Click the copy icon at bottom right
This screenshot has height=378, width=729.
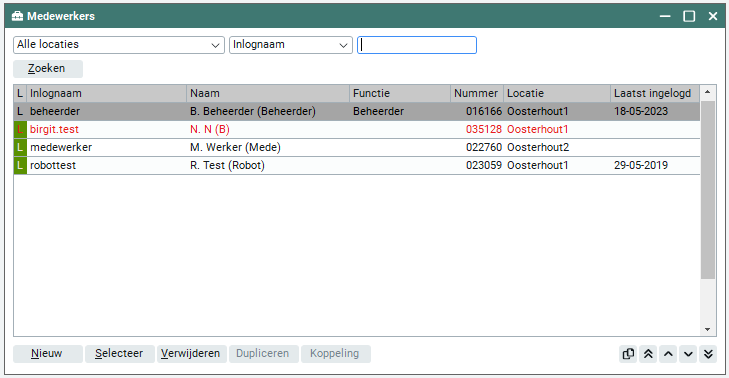pos(628,354)
